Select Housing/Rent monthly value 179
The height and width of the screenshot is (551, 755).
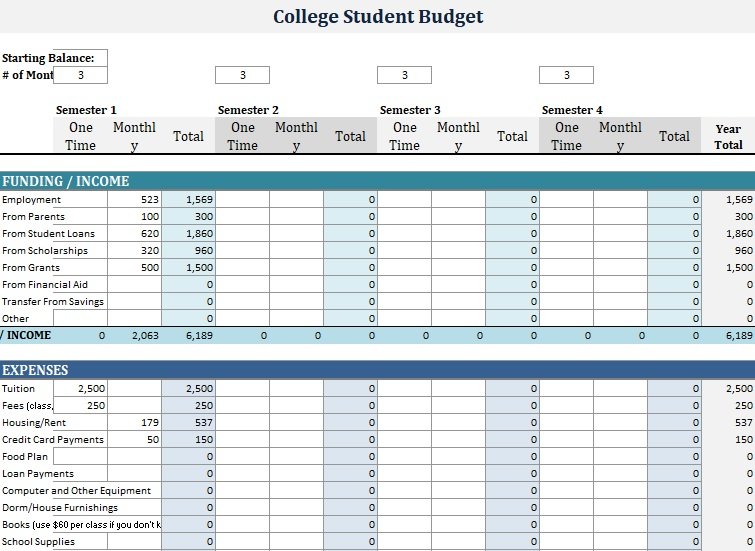(x=134, y=422)
